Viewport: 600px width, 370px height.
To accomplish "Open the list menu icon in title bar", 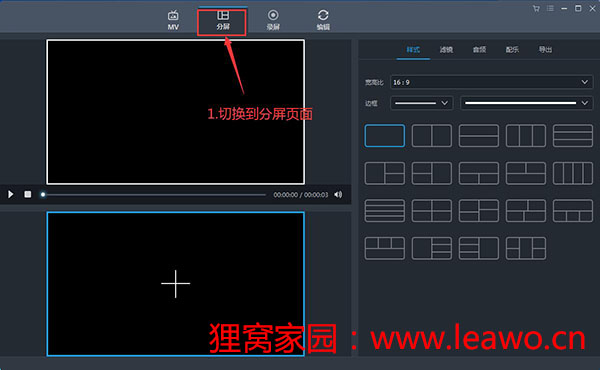I will [550, 8].
